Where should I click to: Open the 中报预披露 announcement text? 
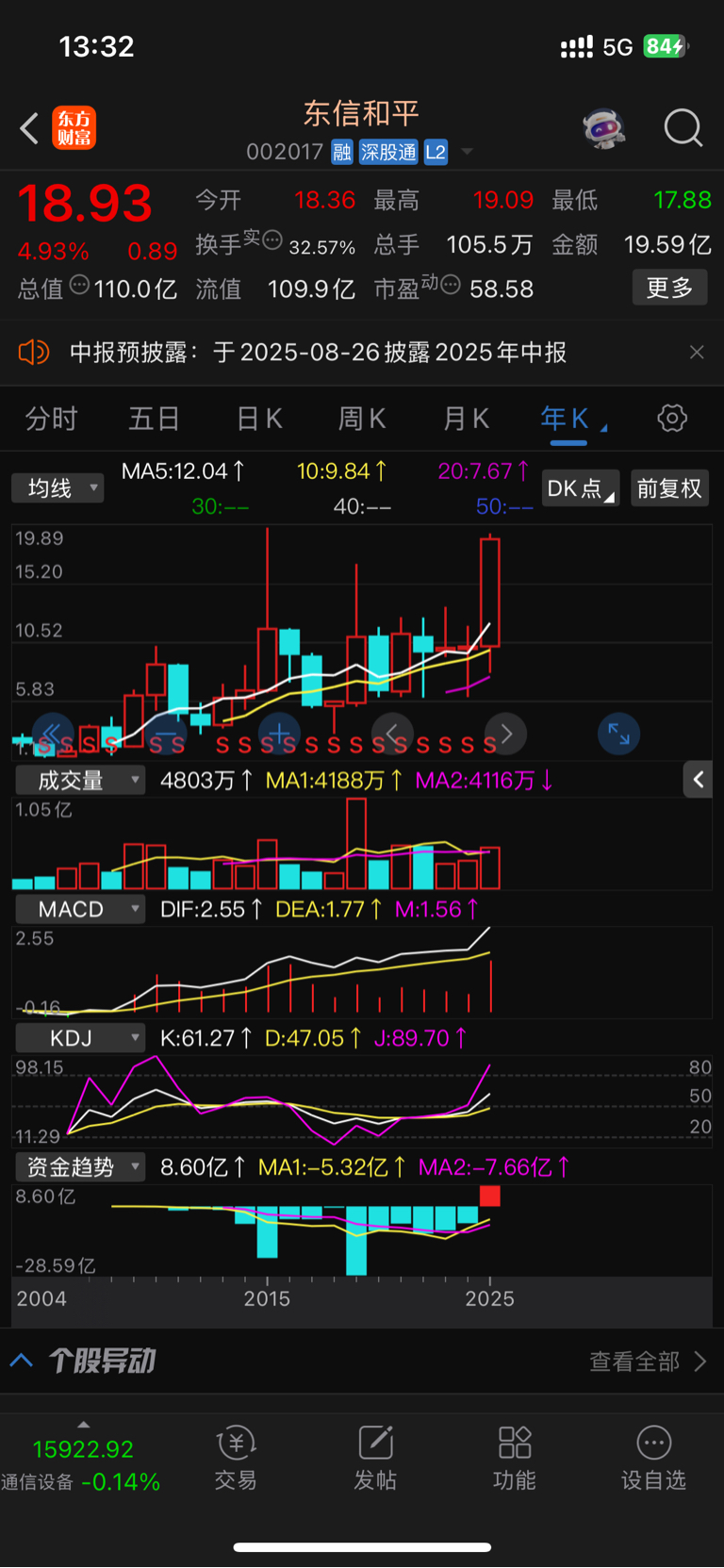tap(318, 353)
